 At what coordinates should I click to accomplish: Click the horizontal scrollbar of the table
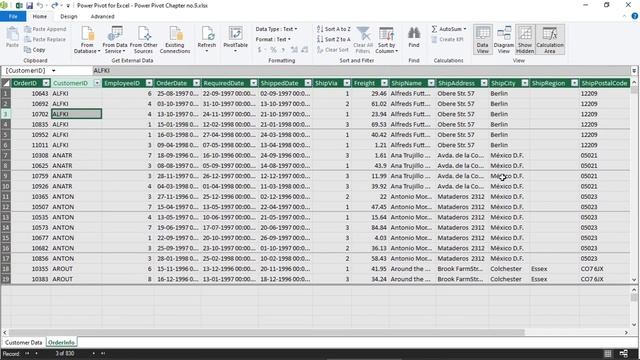267,333
